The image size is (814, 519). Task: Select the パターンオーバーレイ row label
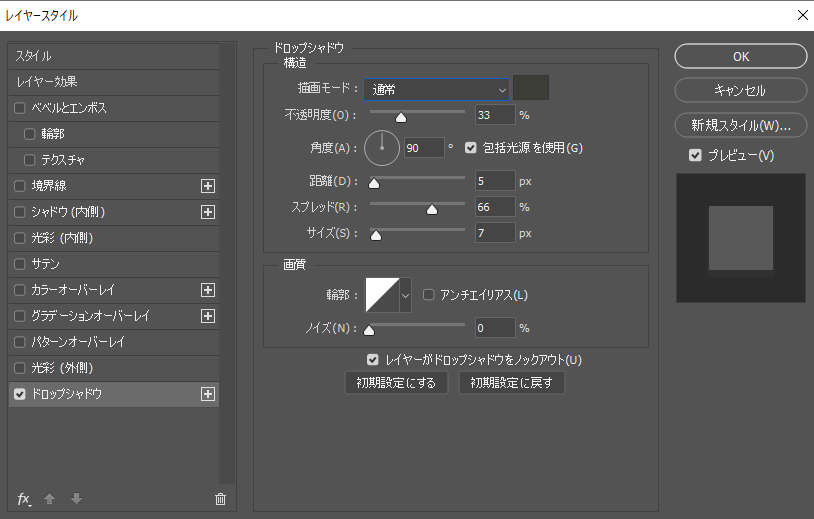tap(78, 342)
